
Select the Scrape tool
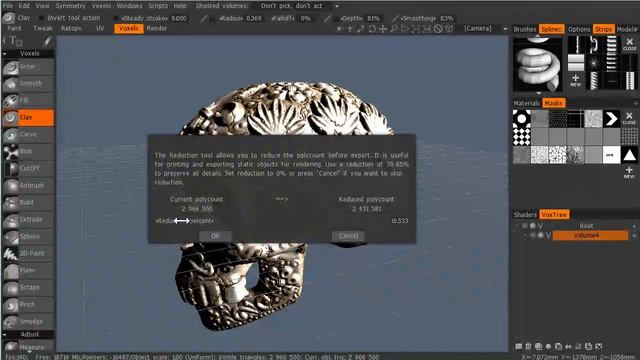[x=28, y=288]
